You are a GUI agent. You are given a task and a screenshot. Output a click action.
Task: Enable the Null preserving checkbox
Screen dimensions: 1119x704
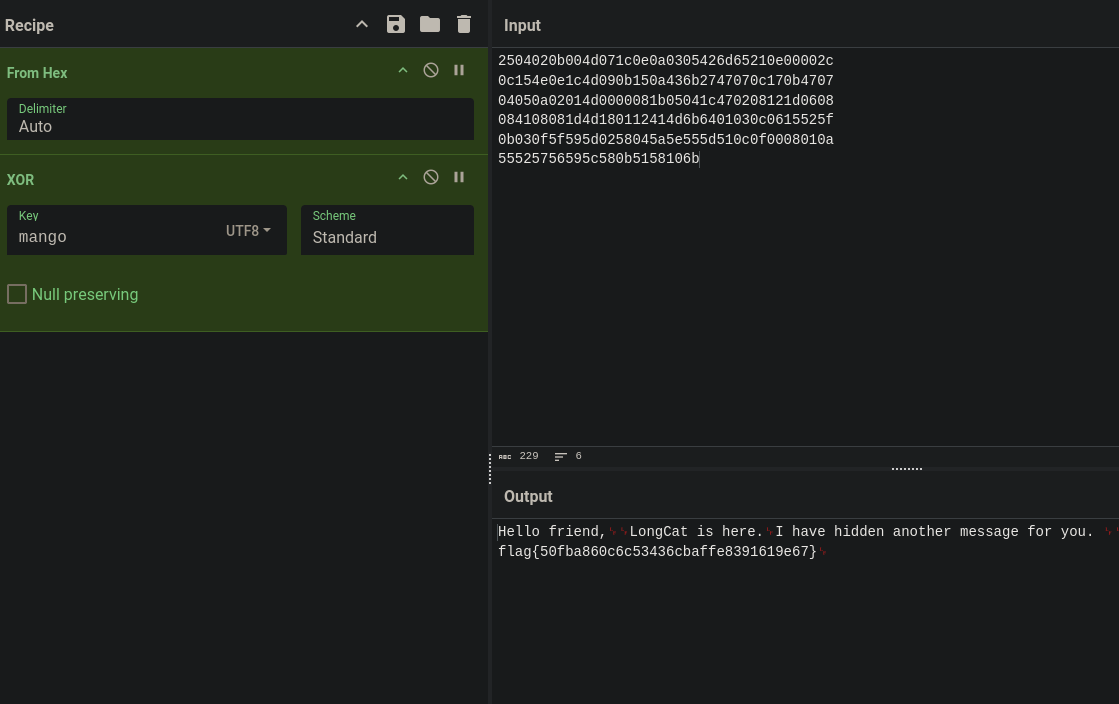[17, 294]
